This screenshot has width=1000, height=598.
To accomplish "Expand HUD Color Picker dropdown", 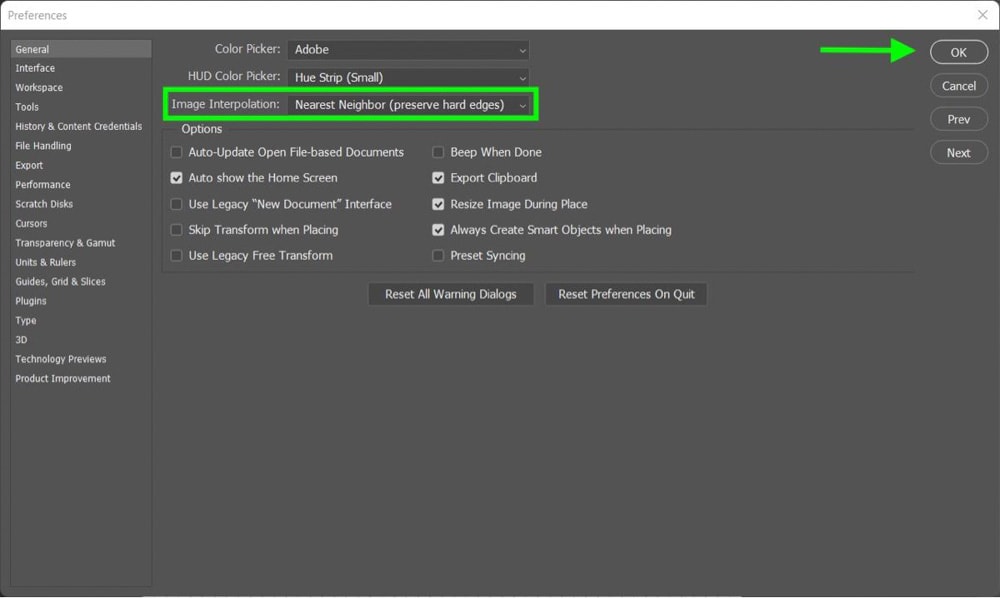I will click(x=408, y=78).
